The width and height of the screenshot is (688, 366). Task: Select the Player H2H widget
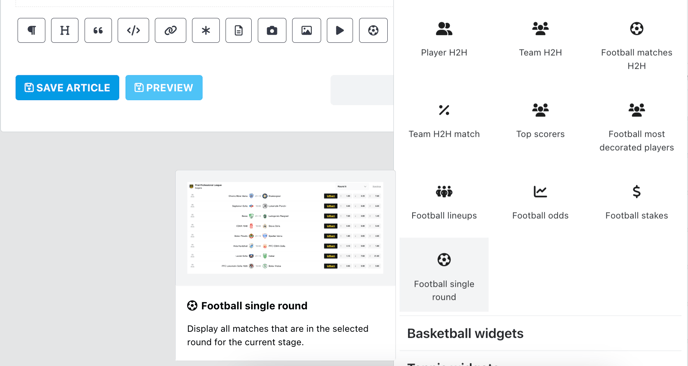pos(444,39)
